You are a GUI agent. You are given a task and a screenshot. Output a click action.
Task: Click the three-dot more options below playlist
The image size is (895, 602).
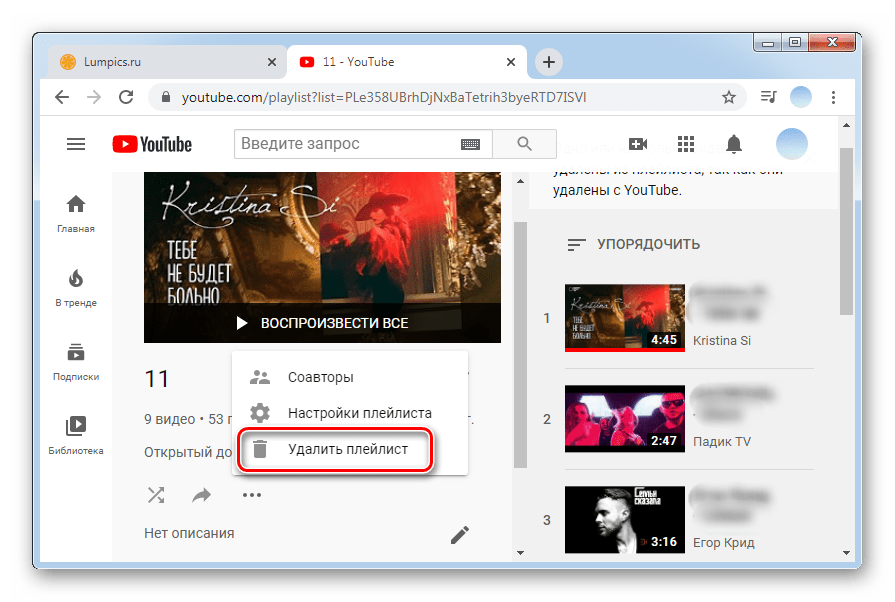[x=252, y=495]
